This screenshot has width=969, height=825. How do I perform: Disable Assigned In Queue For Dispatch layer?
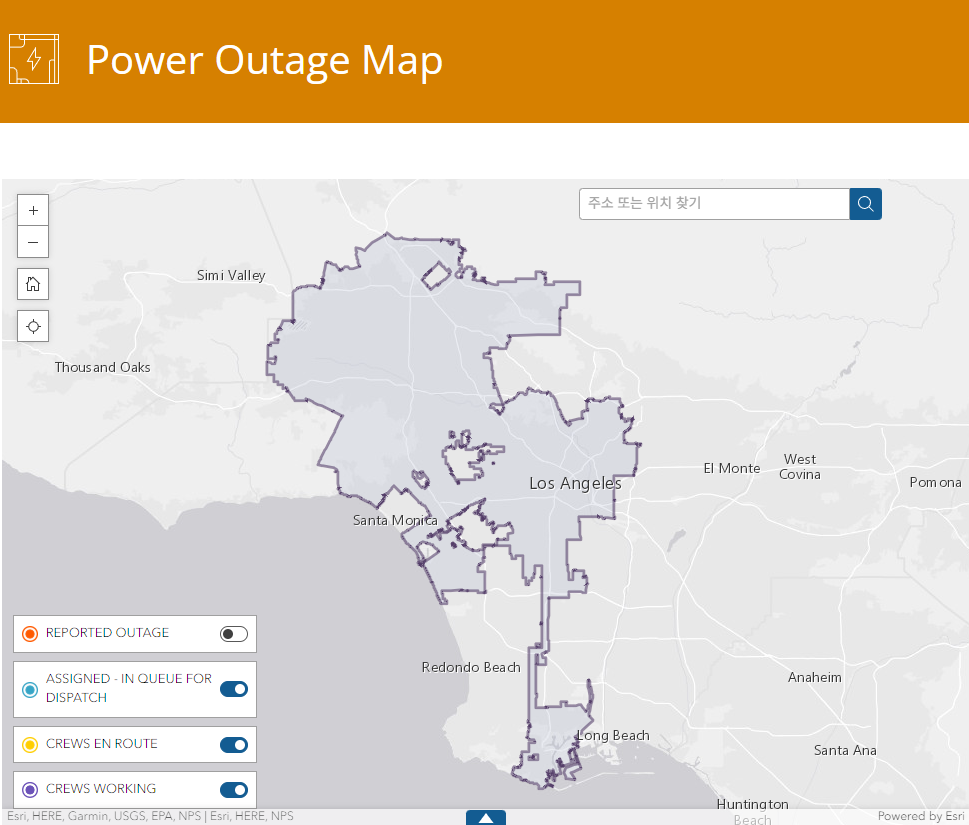pos(234,689)
